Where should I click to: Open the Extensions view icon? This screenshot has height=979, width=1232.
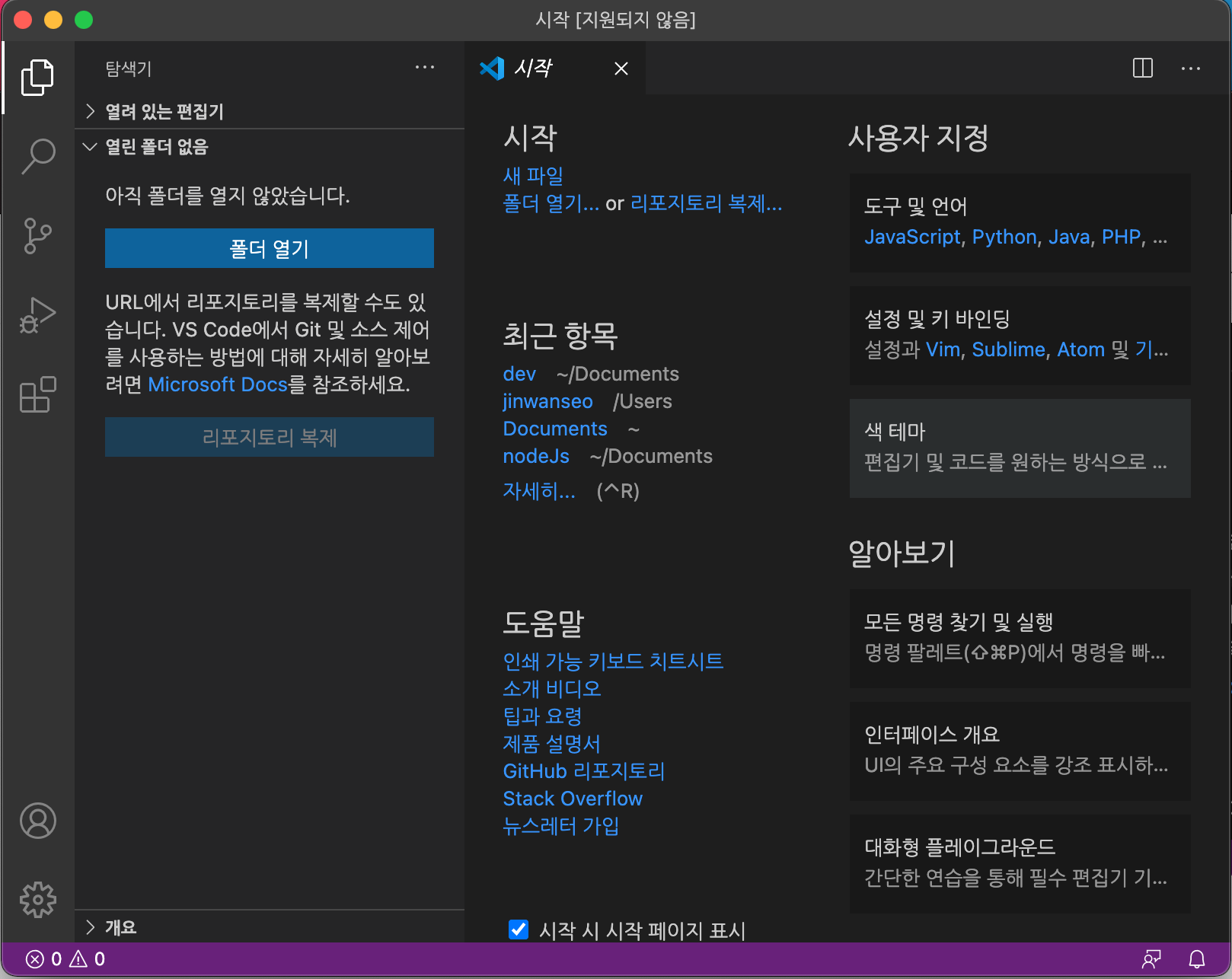pos(37,394)
